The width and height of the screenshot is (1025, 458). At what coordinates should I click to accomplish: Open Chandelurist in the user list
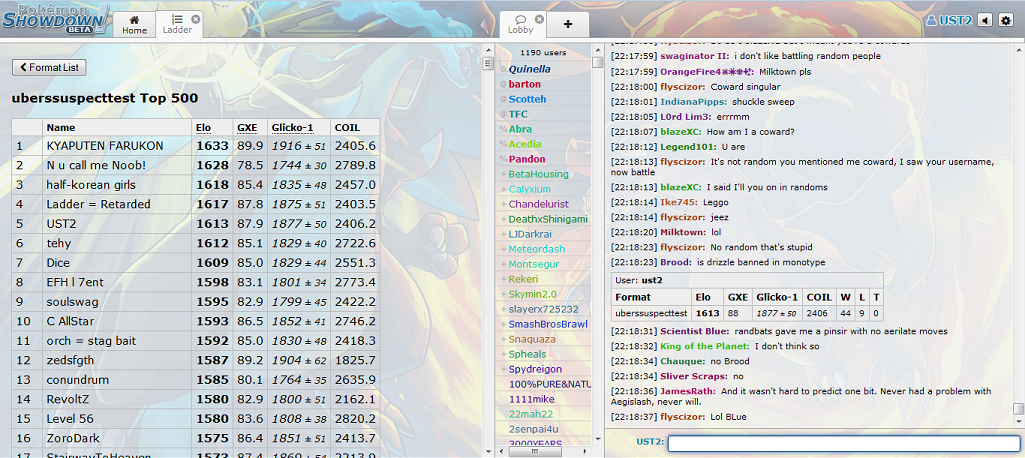click(x=539, y=204)
